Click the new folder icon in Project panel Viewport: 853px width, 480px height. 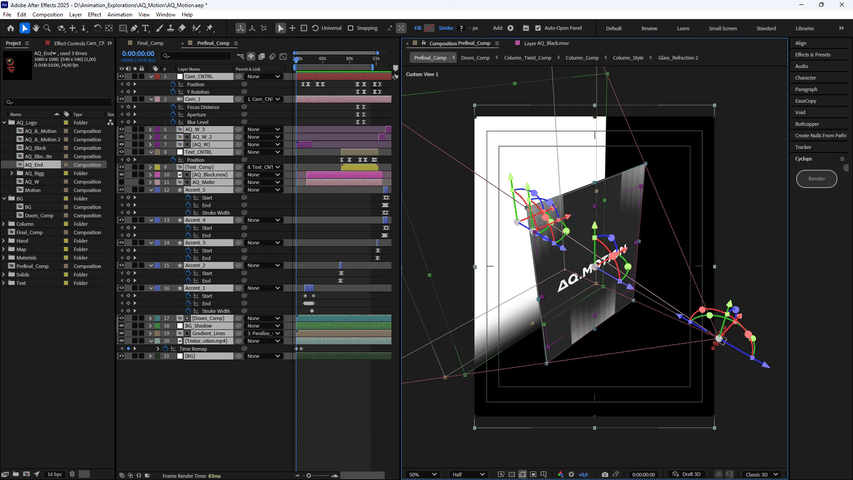[x=16, y=475]
